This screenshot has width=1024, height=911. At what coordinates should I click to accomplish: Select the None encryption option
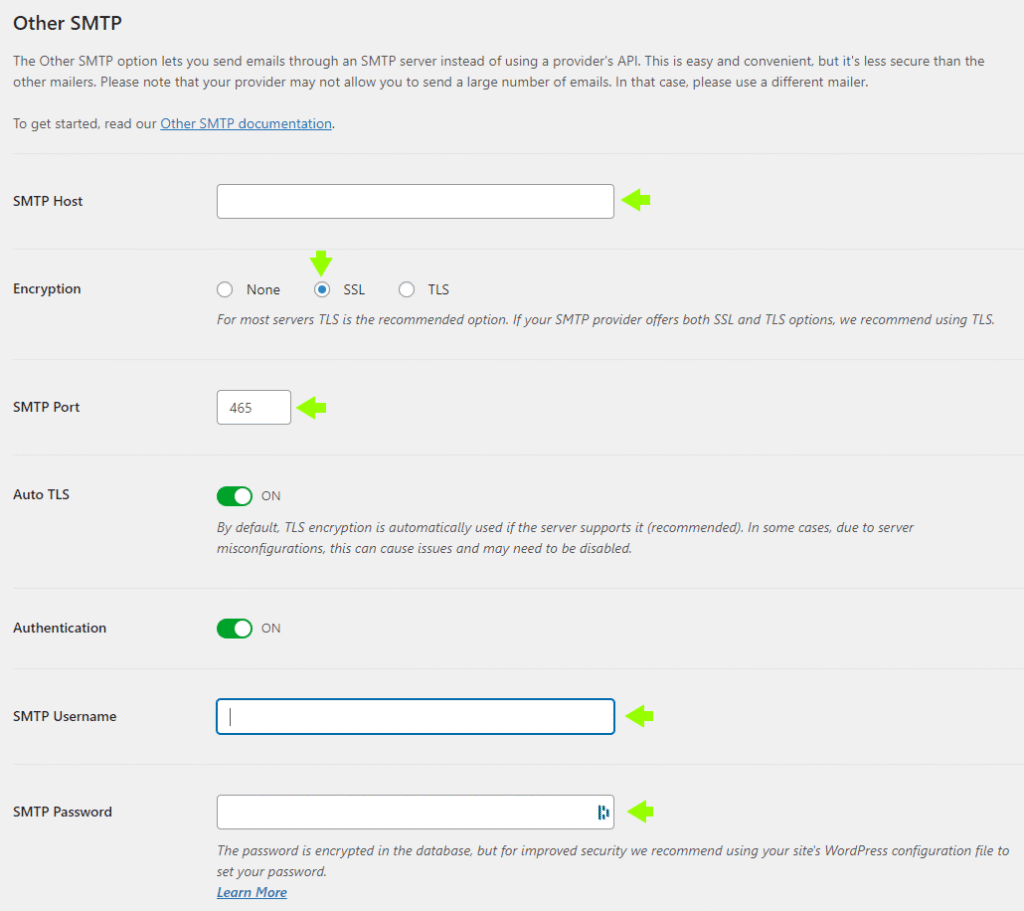click(x=225, y=290)
